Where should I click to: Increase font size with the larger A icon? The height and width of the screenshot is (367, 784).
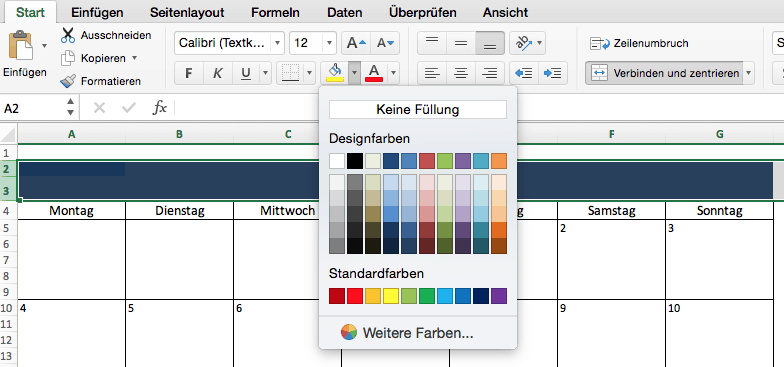pyautogui.click(x=356, y=44)
